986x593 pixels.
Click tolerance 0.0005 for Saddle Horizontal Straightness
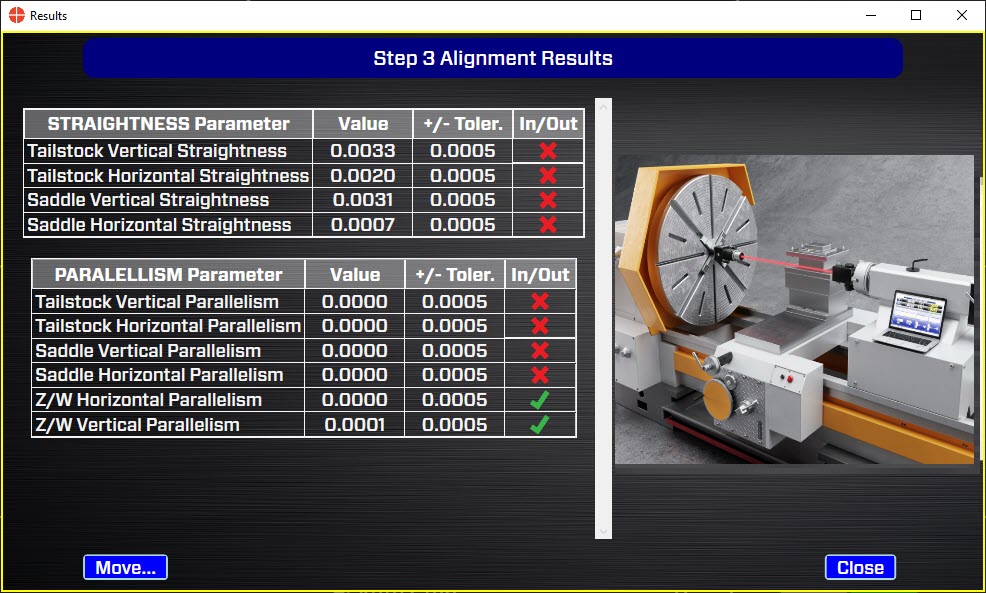pyautogui.click(x=463, y=224)
